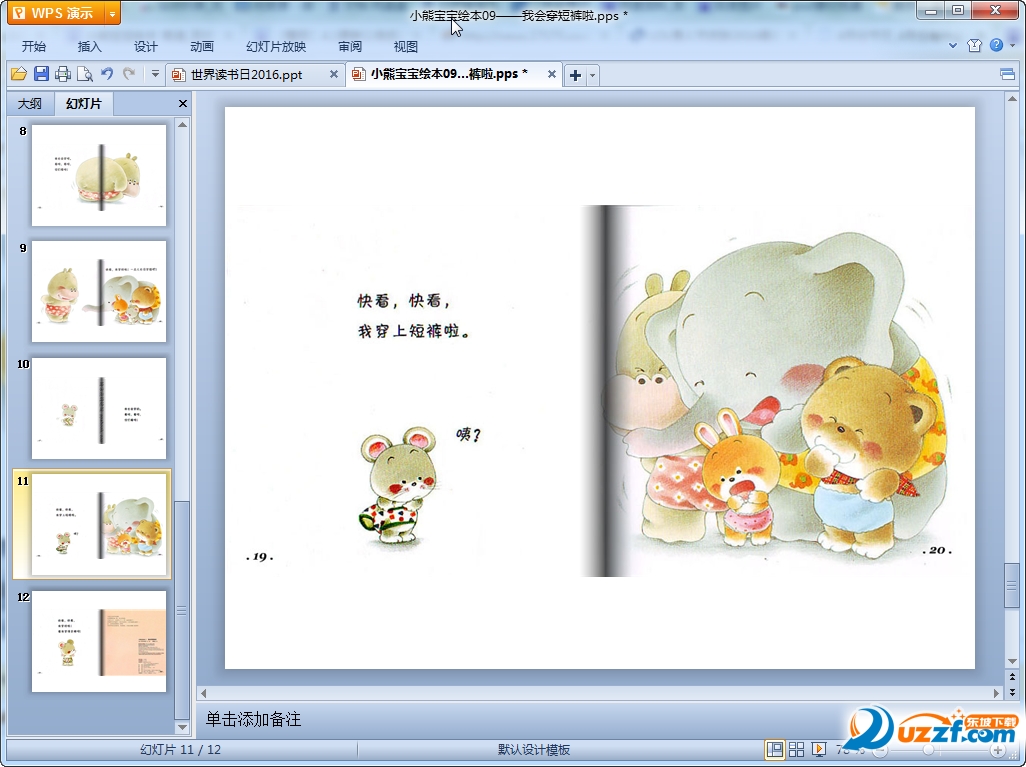This screenshot has width=1026, height=767.
Task: Open the WPS 演示 application menu
Action: pos(55,12)
